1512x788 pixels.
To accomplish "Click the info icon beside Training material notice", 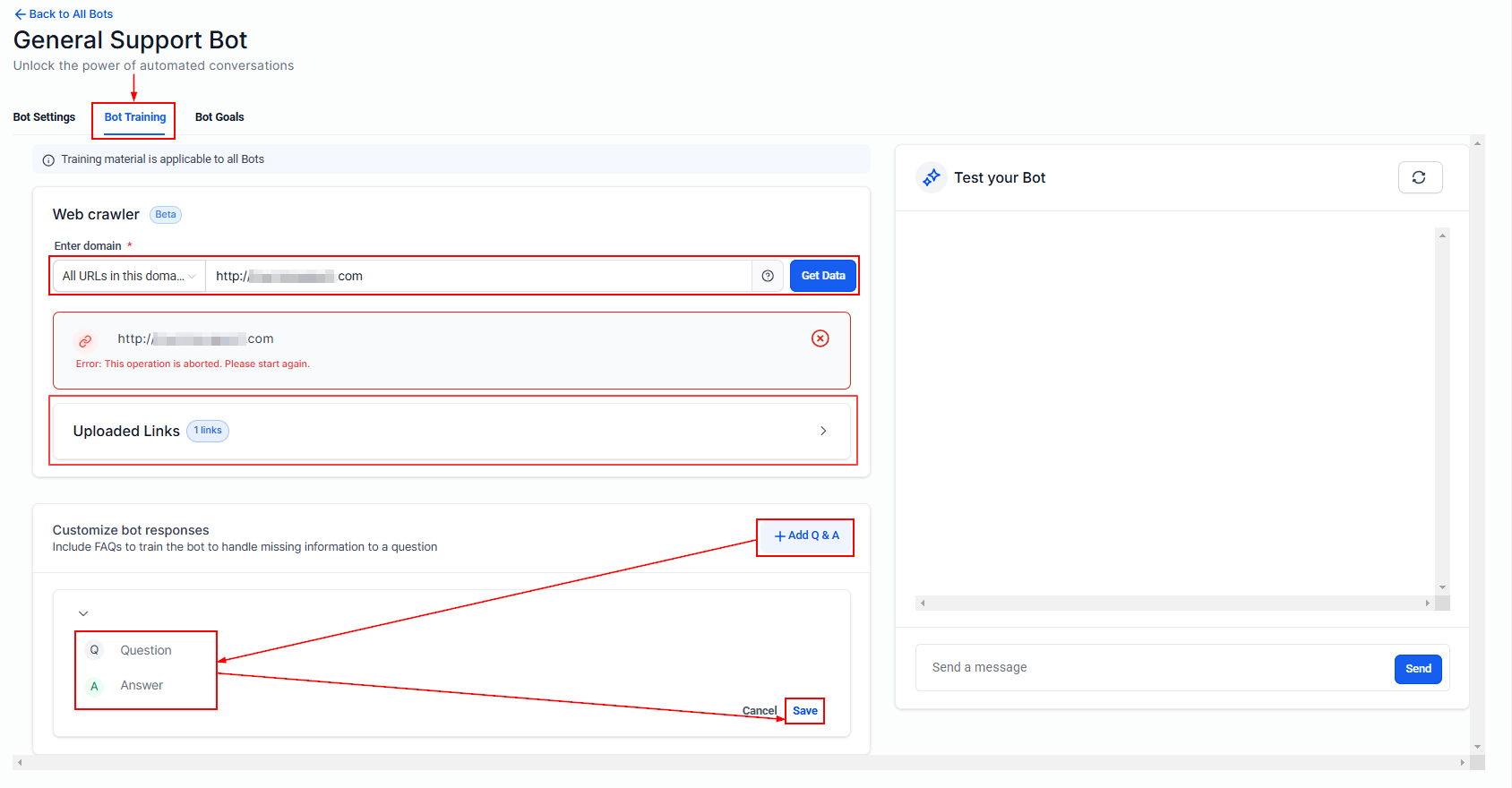I will pos(48,160).
